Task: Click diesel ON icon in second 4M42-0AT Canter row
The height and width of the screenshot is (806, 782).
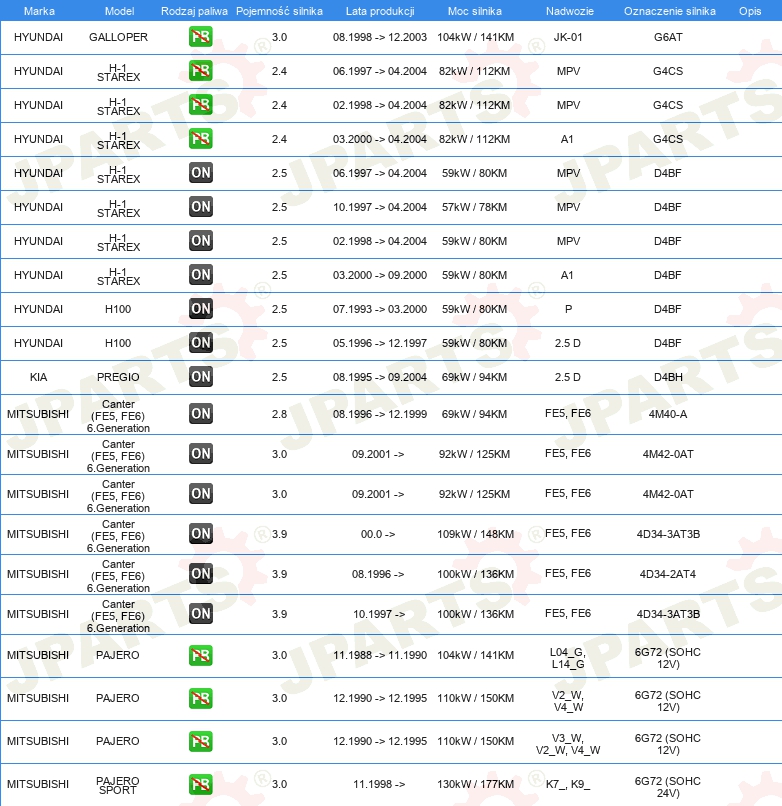Action: pos(201,493)
